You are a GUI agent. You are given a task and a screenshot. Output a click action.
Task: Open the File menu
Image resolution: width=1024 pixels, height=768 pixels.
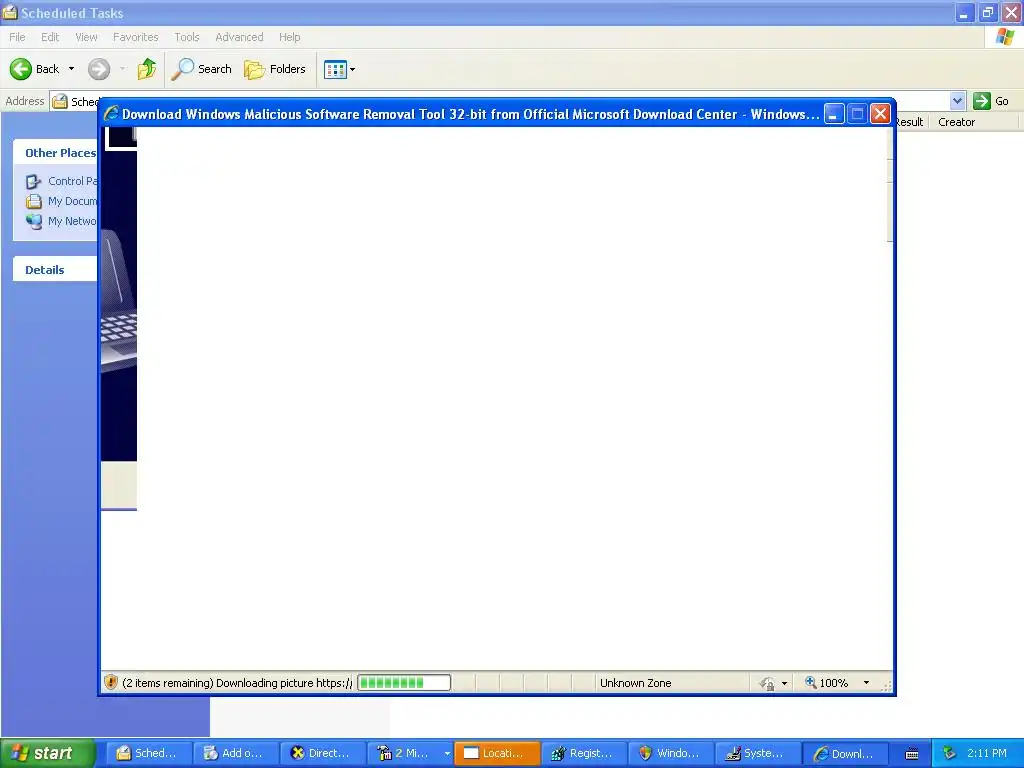[18, 37]
